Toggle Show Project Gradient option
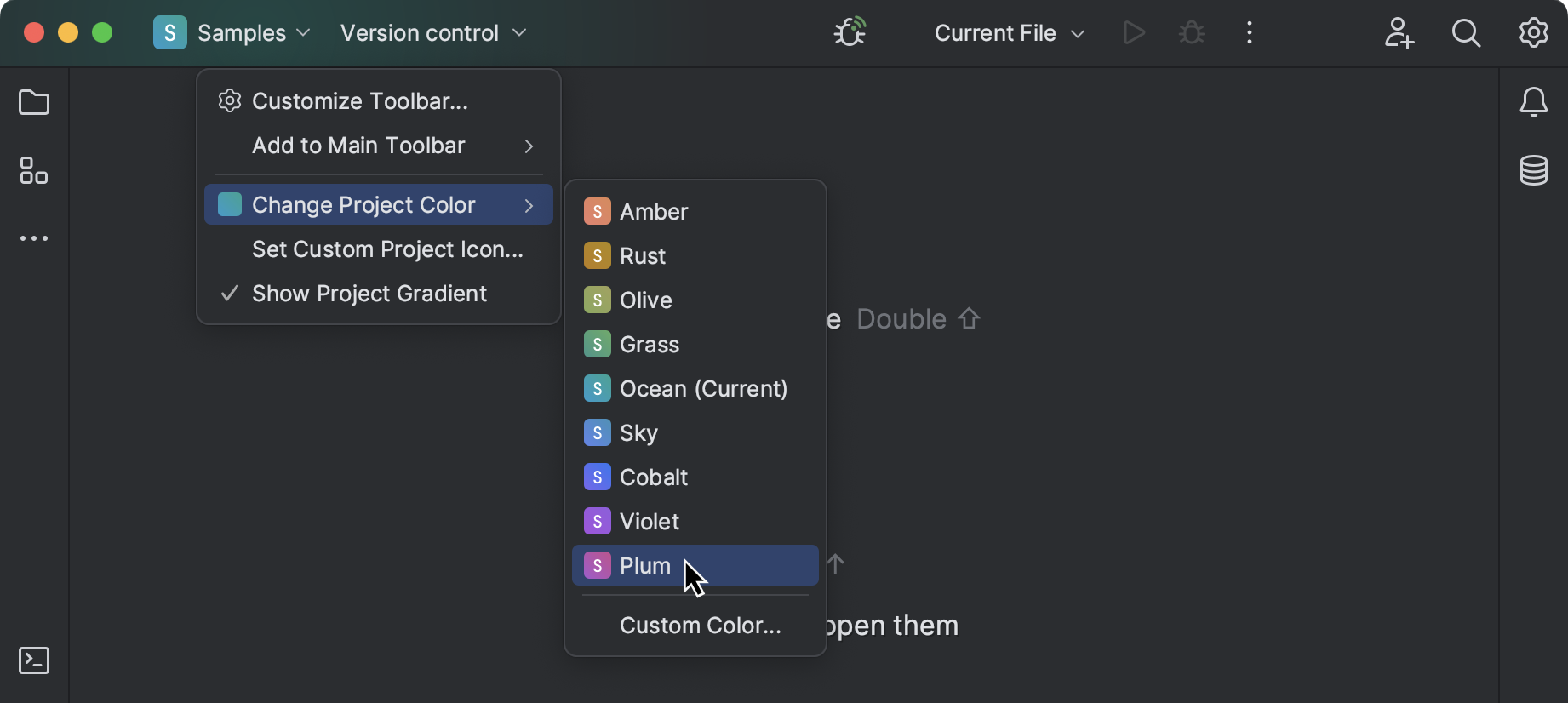This screenshot has width=1568, height=703. point(369,294)
